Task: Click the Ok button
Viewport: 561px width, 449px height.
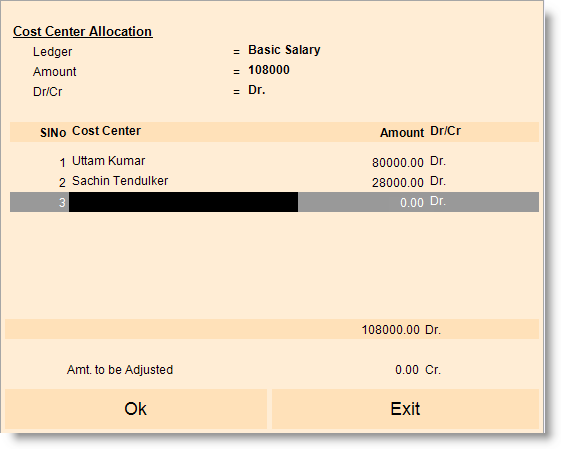Action: [136, 409]
